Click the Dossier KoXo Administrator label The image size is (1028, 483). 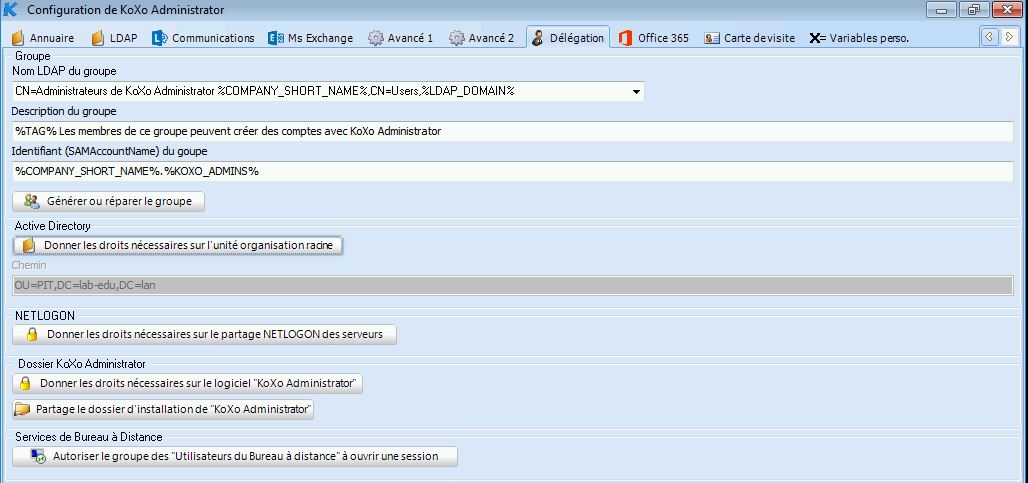pyautogui.click(x=82, y=364)
